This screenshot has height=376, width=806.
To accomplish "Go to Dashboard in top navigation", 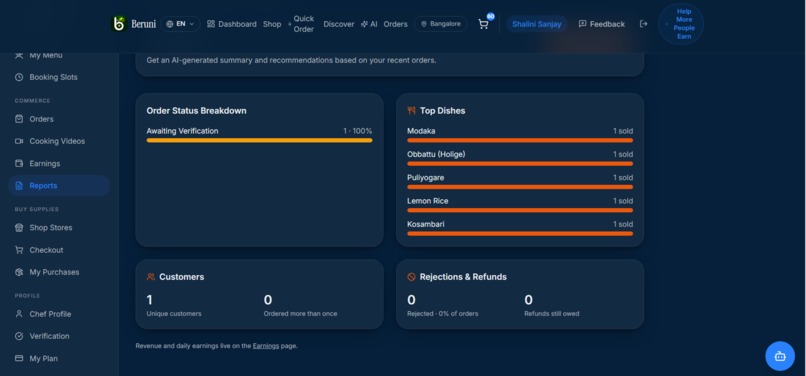I will point(231,24).
